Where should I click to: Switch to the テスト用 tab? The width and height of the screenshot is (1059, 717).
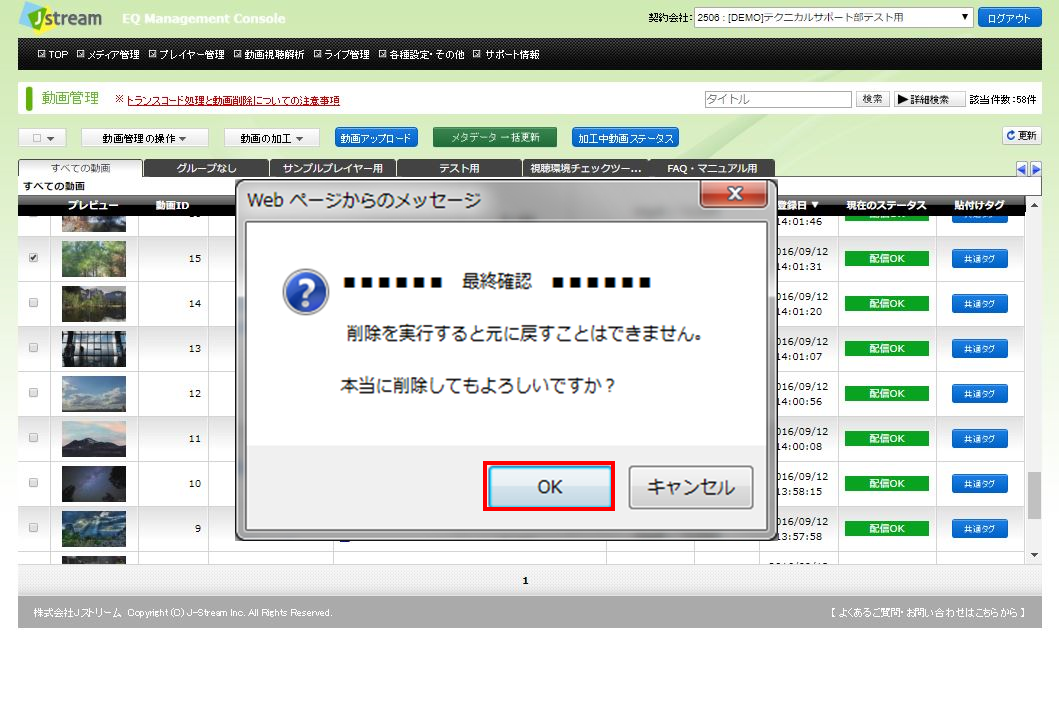click(459, 168)
